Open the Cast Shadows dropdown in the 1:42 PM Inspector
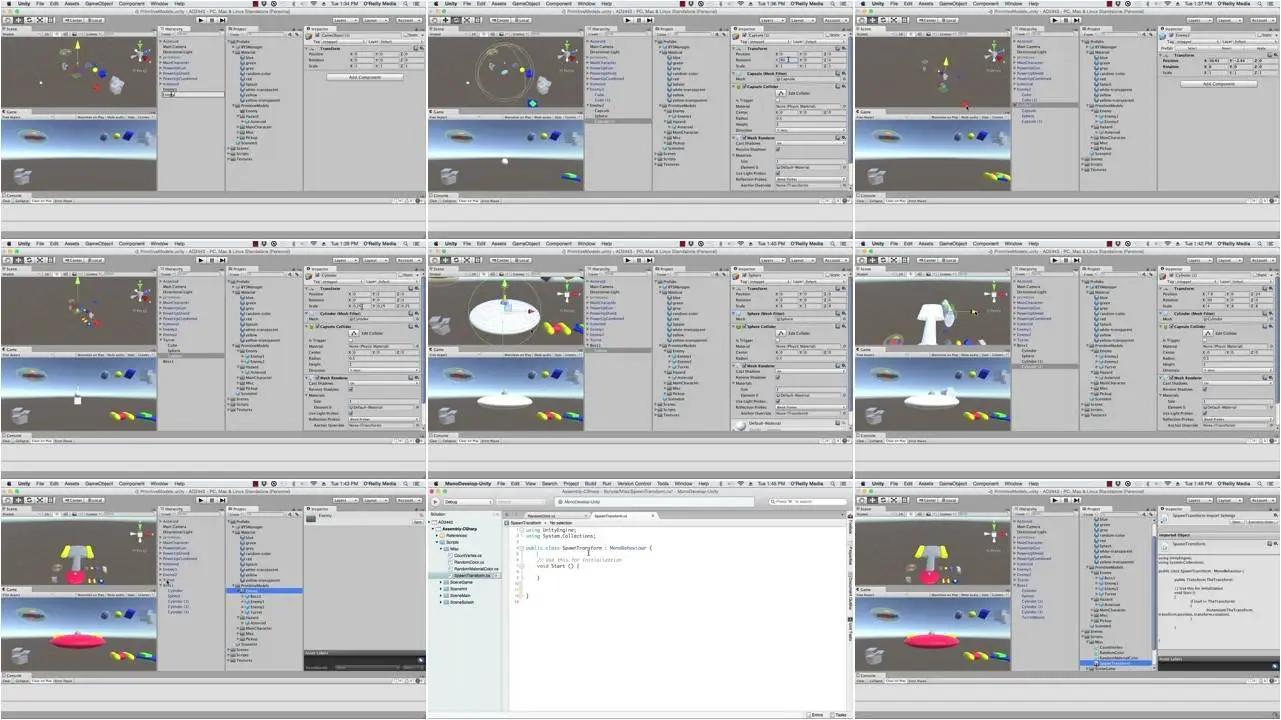 point(1238,383)
